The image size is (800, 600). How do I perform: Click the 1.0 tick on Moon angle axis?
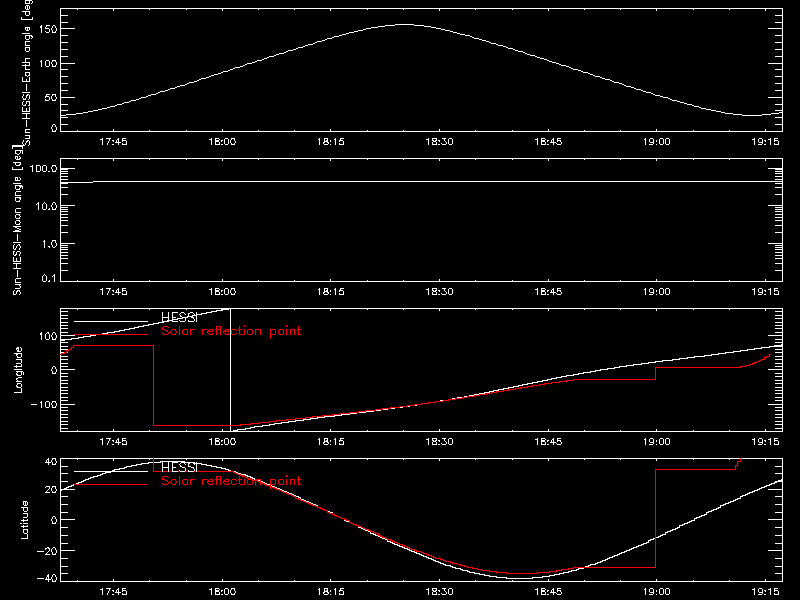(x=49, y=244)
